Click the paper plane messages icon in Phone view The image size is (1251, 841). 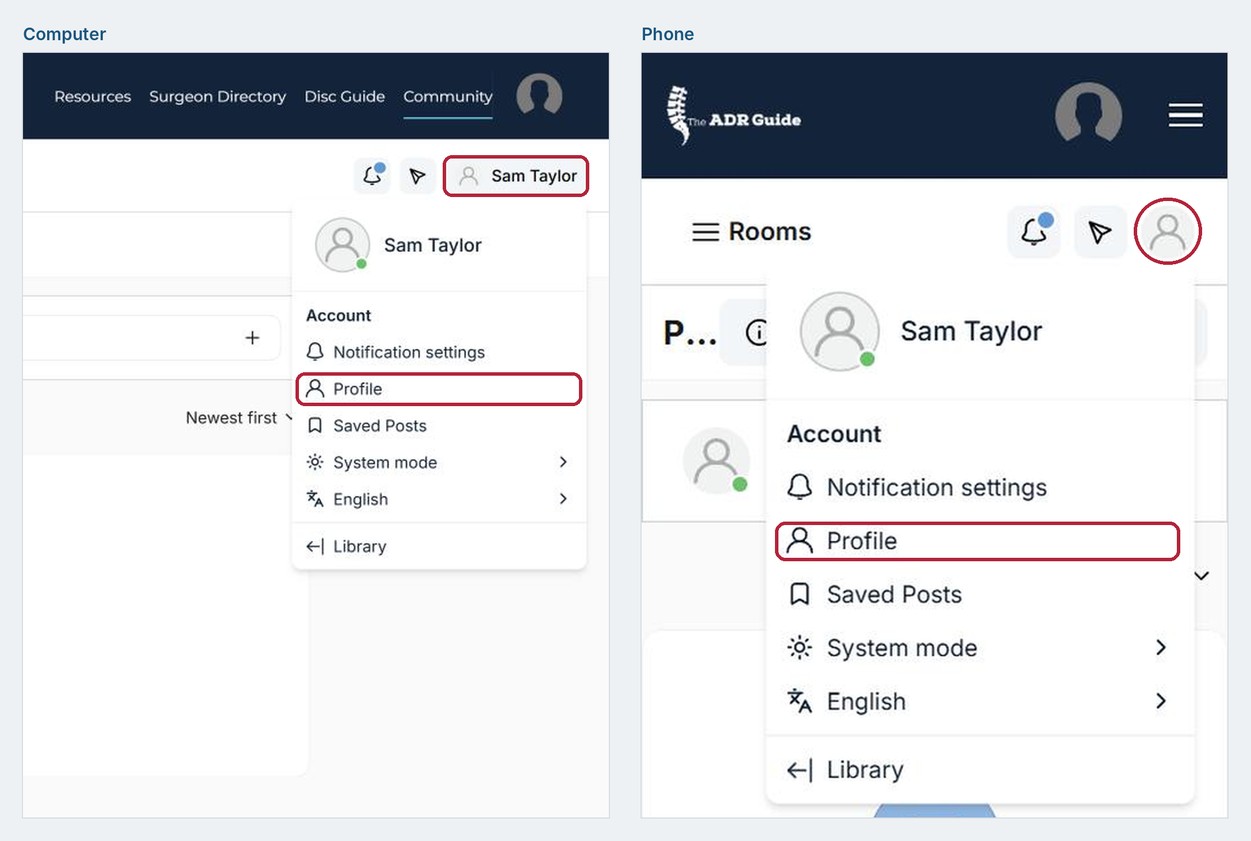tap(1100, 232)
